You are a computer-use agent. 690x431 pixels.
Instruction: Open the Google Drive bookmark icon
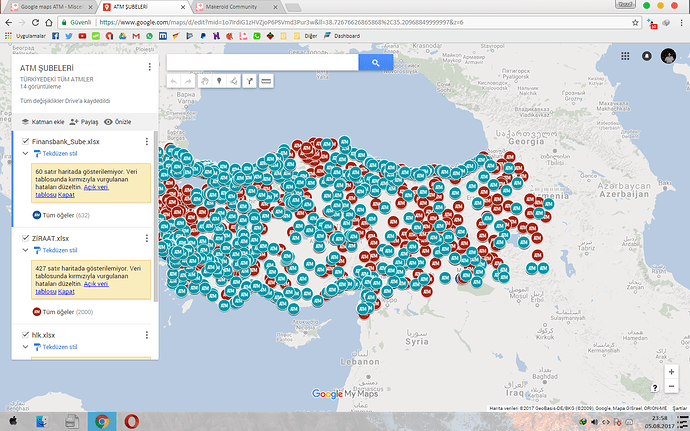click(123, 36)
